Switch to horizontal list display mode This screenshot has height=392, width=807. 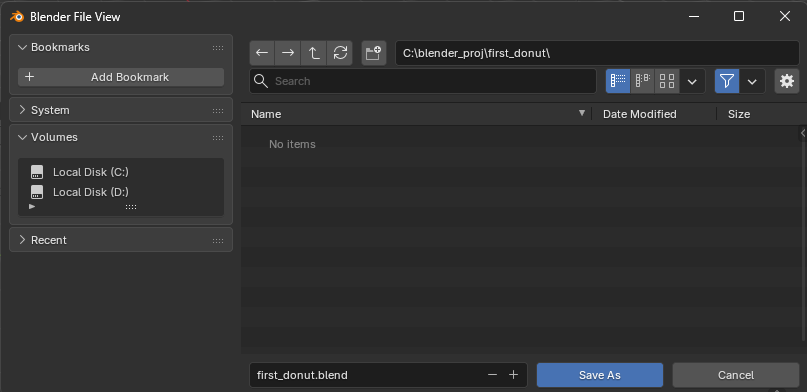[642, 81]
